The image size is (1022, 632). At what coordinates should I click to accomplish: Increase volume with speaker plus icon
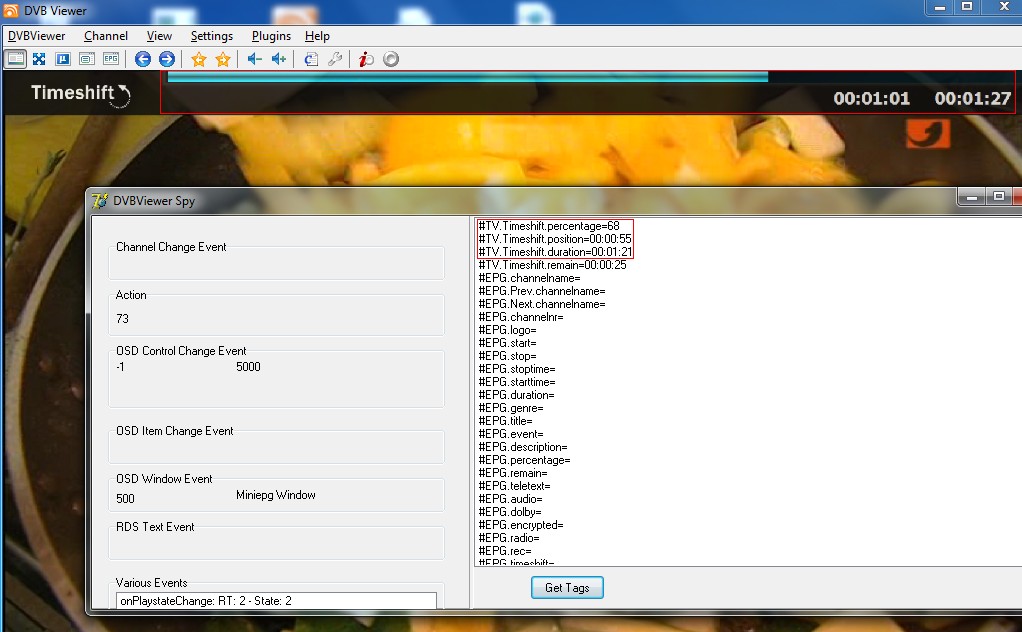tap(279, 59)
